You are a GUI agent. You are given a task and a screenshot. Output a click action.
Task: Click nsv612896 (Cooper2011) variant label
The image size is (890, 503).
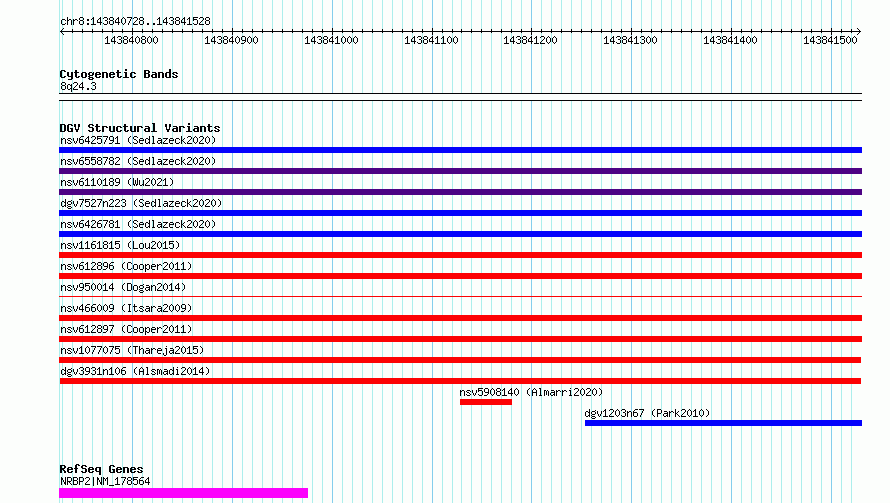pyautogui.click(x=126, y=266)
